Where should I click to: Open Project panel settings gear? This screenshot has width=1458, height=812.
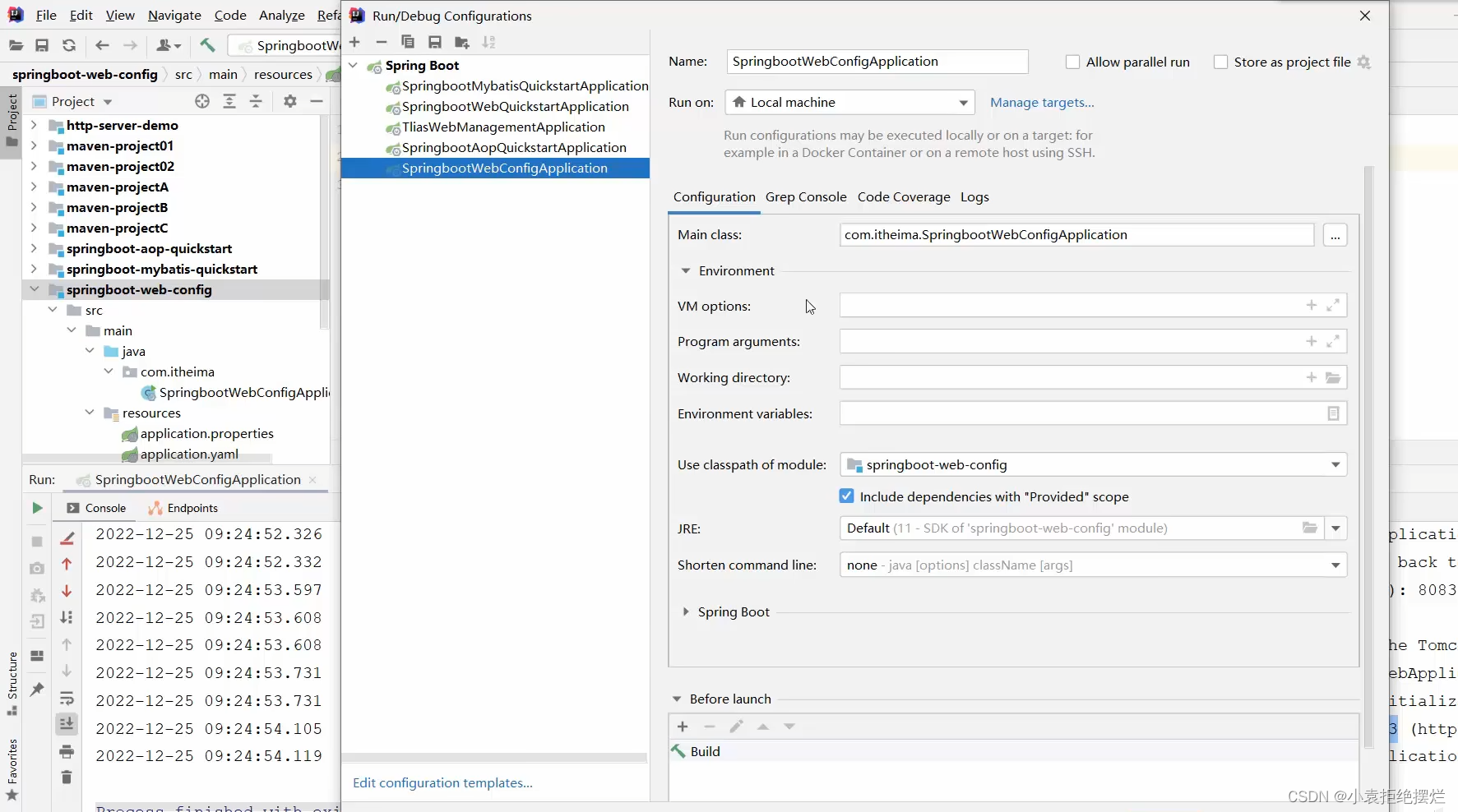pos(289,101)
